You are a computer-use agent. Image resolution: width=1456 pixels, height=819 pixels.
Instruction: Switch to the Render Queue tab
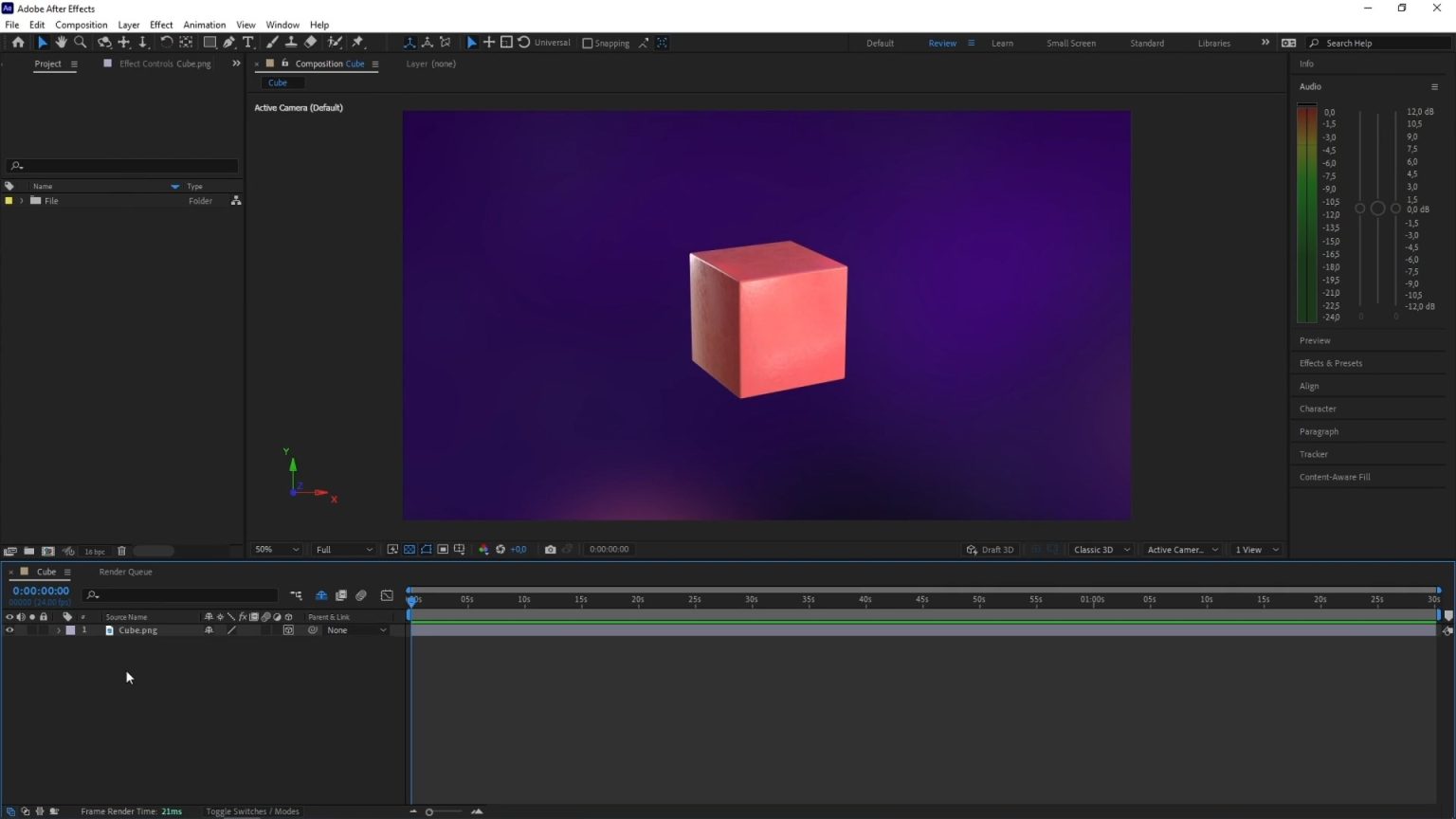pyautogui.click(x=125, y=572)
